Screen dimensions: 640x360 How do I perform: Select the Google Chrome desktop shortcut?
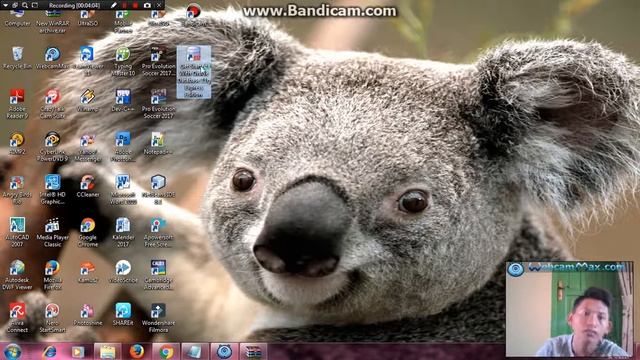(87, 232)
